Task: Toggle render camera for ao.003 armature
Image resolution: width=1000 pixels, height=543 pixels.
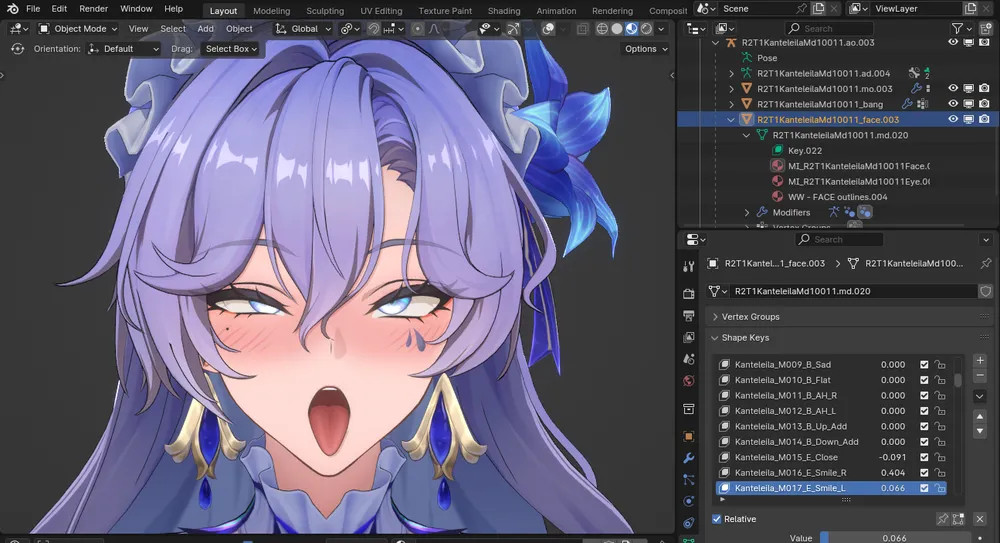Action: [x=984, y=42]
